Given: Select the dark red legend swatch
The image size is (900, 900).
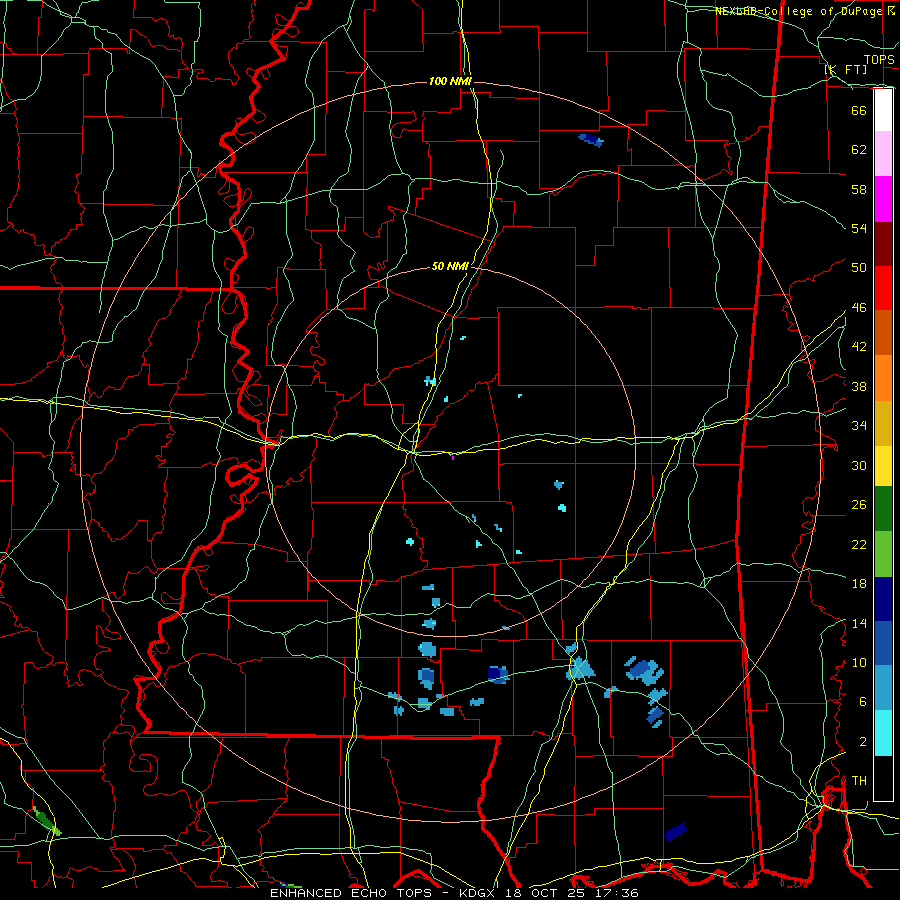Looking at the screenshot, I should click(883, 243).
